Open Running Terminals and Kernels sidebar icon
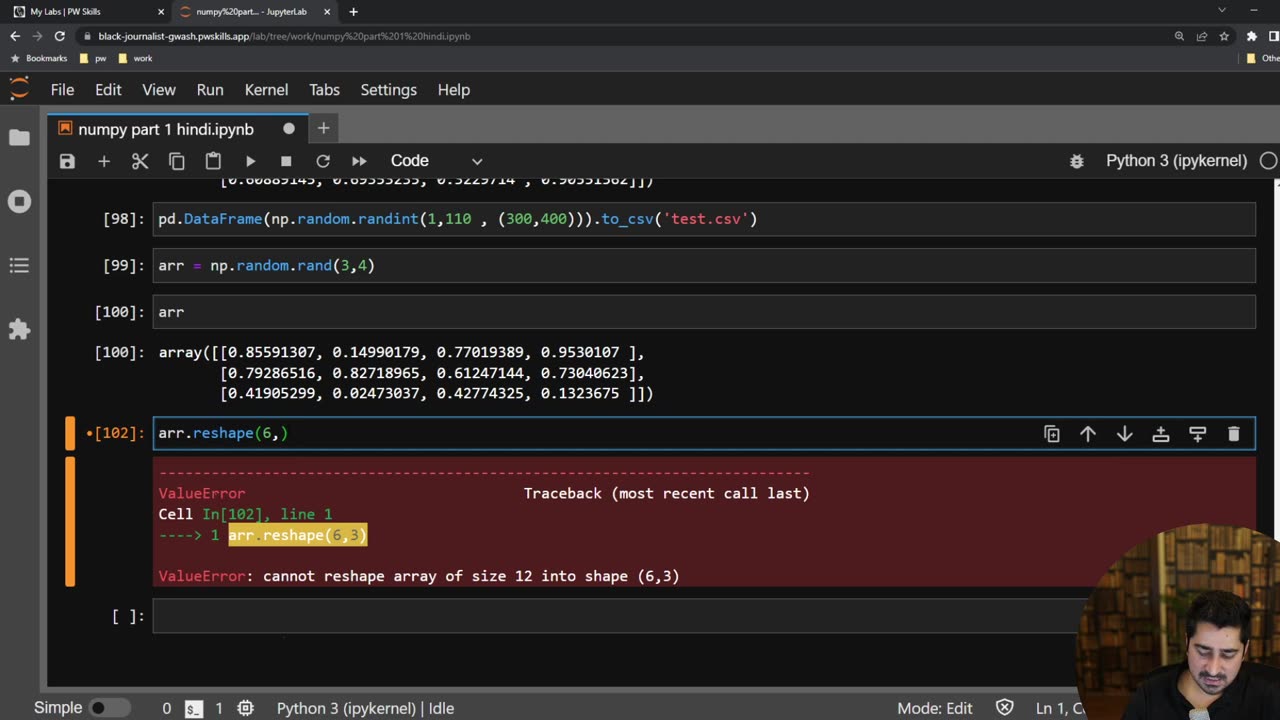Image resolution: width=1280 pixels, height=720 pixels. point(19,202)
